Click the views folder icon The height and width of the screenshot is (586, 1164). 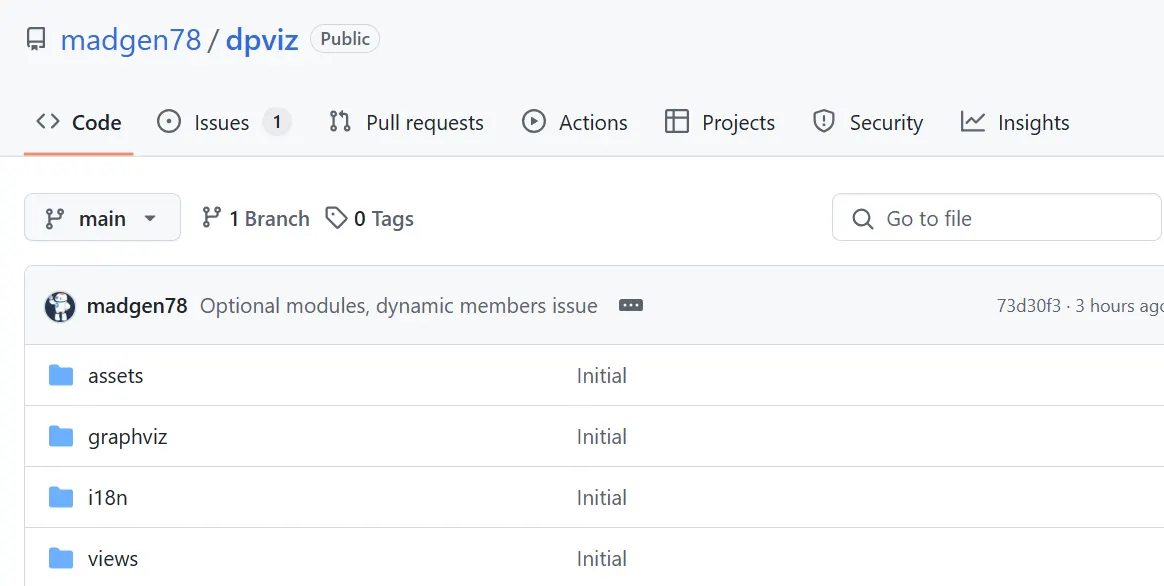tap(61, 559)
